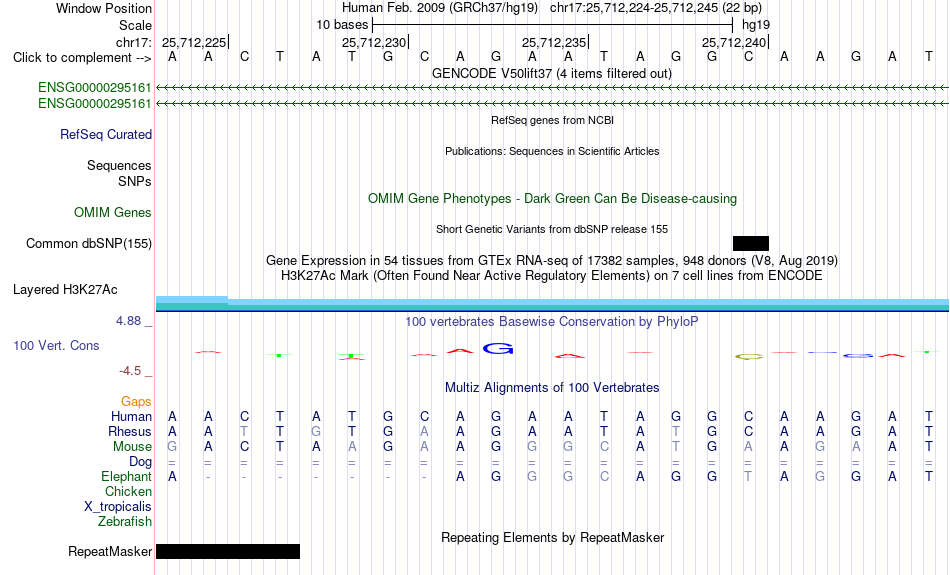Viewport: 950px width, 575px height.
Task: Click the 100 Vert. Cons track label
Action: [56, 345]
